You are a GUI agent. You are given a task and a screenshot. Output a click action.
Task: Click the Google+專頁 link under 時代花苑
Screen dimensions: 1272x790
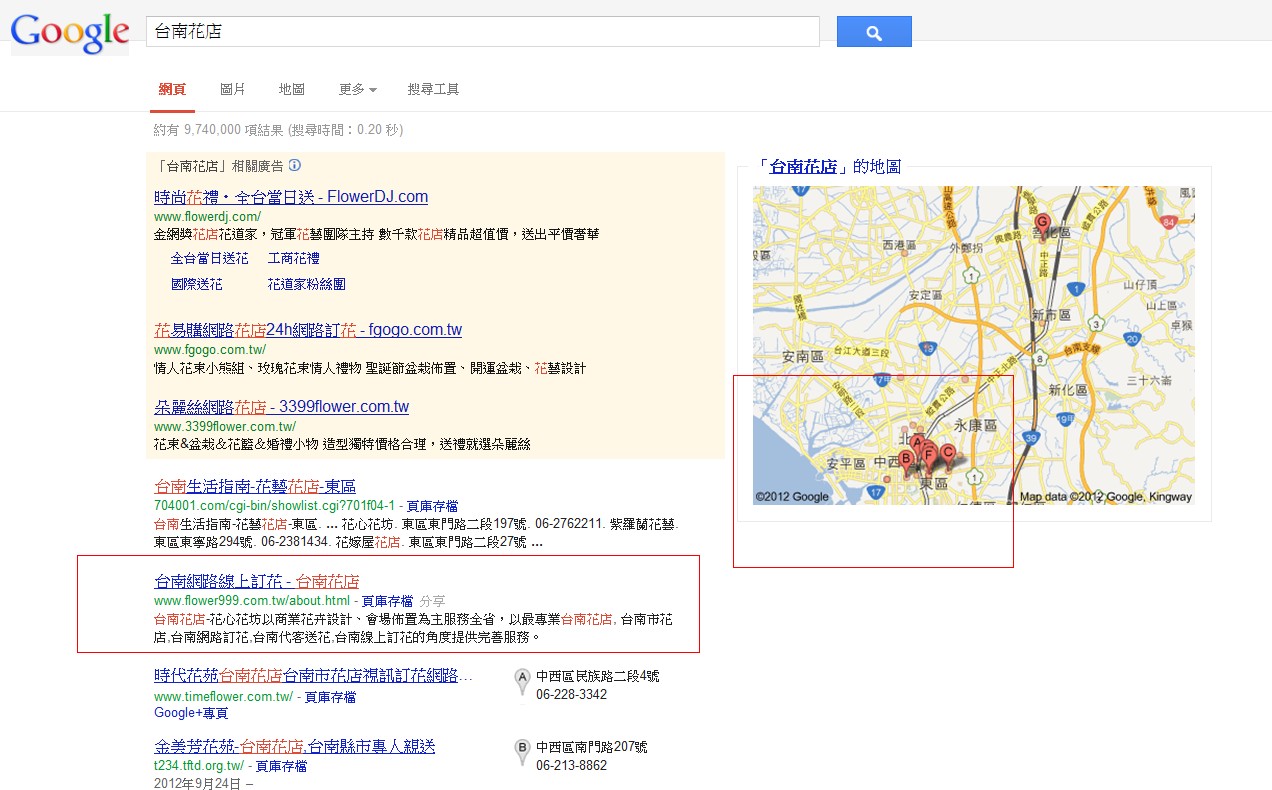pyautogui.click(x=191, y=713)
